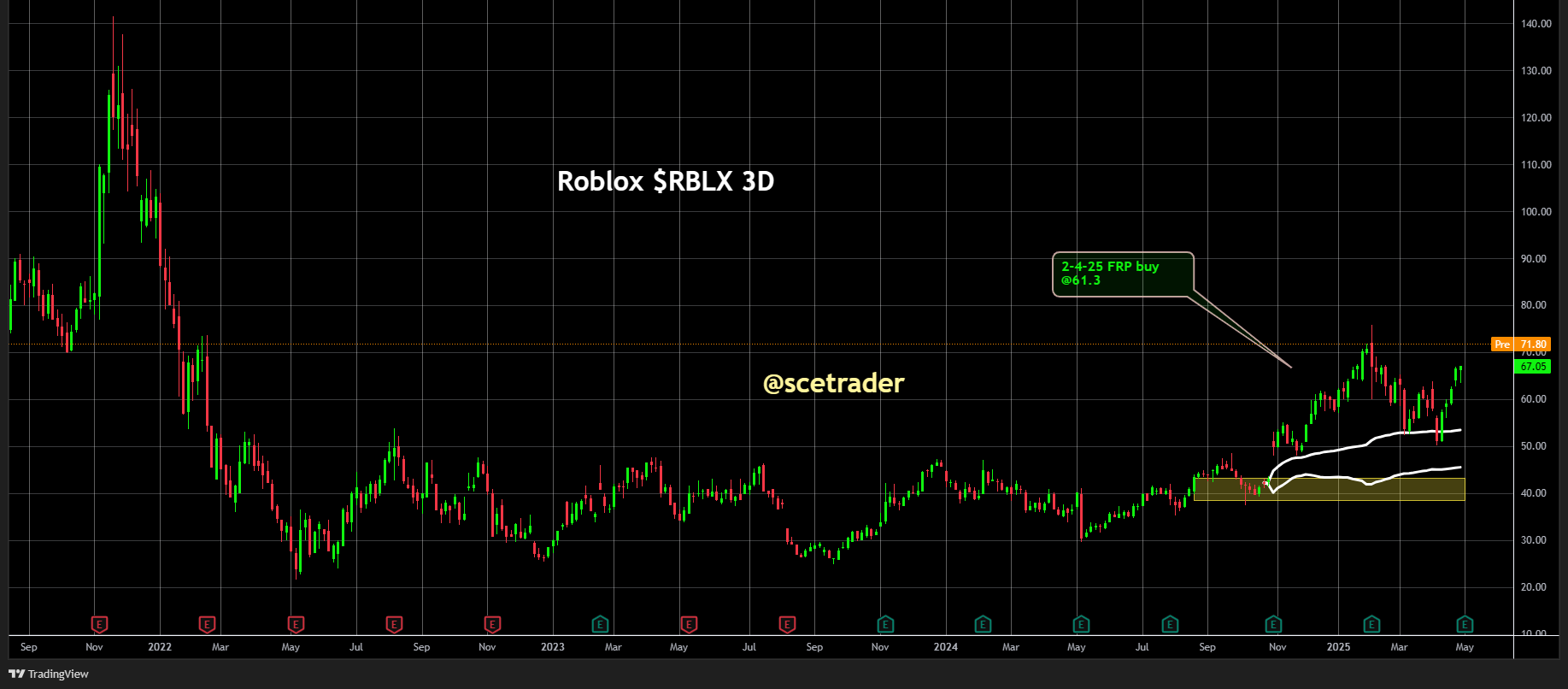This screenshot has height=689, width=1568.
Task: Select the "2-4-25 FRP buy @61.3" callout
Action: (x=1123, y=274)
